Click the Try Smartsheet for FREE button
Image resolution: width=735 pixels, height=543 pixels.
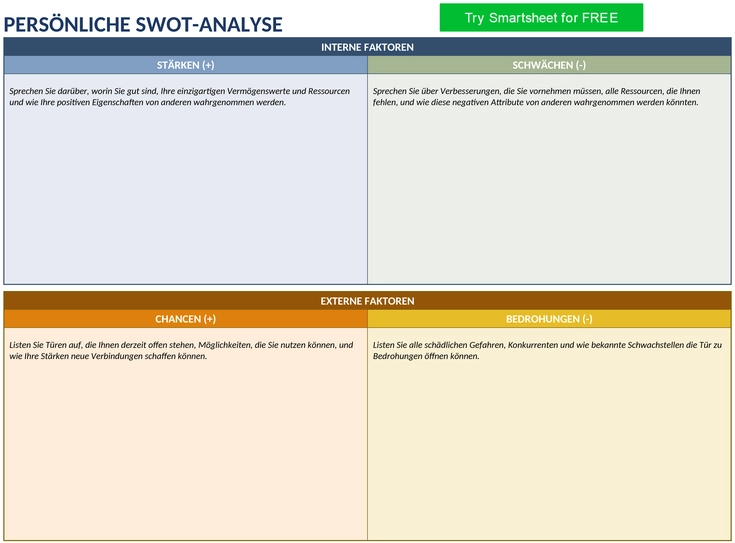coord(541,18)
